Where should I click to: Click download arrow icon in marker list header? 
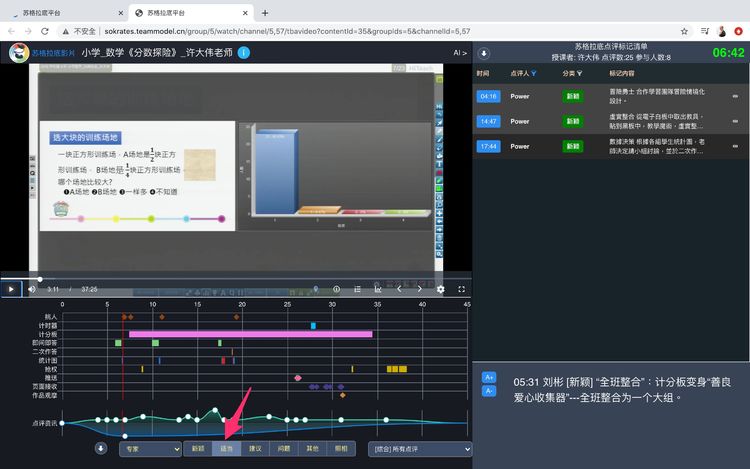pos(484,53)
